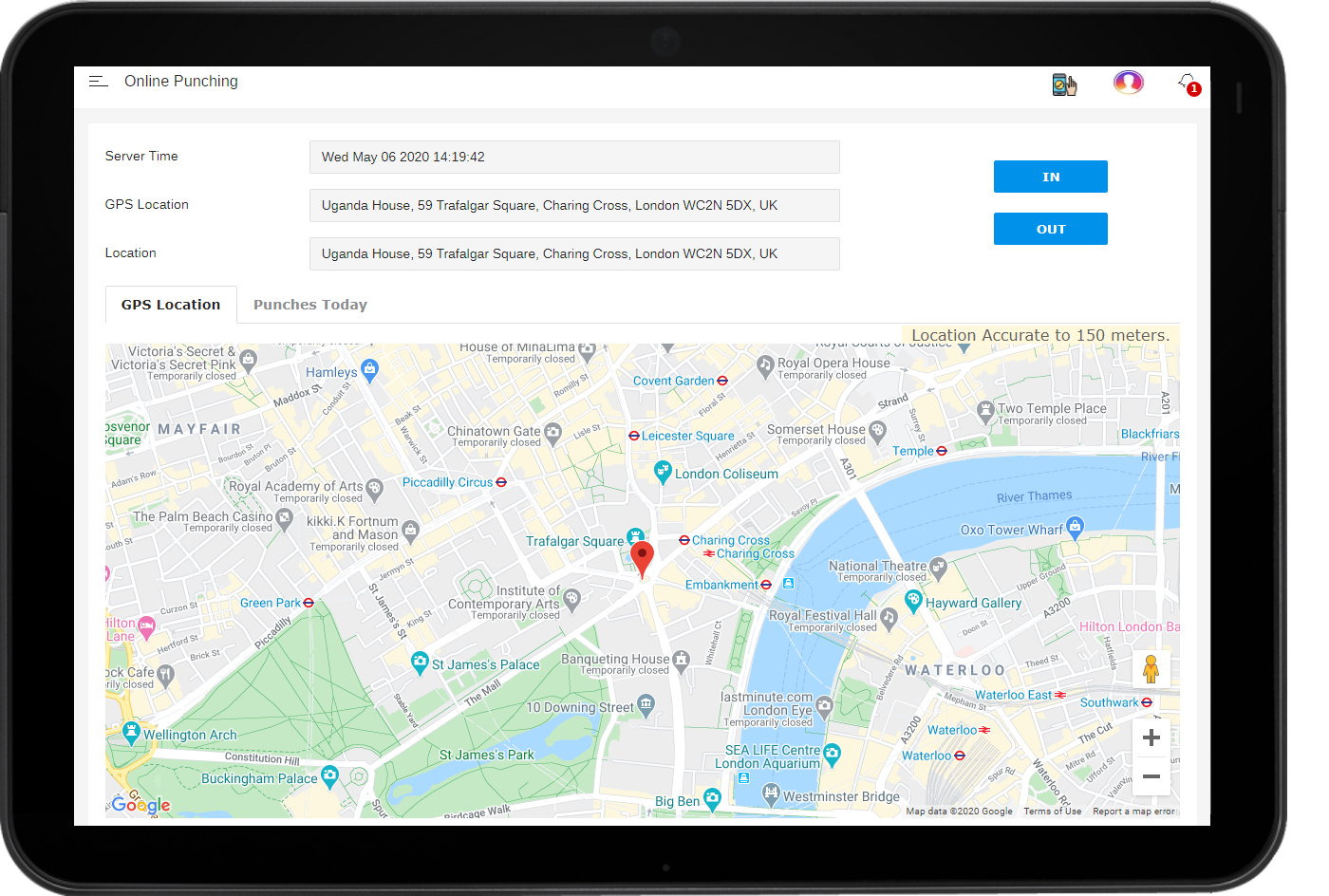Click the Temple tube station icon
The width and height of the screenshot is (1329, 896).
942,451
